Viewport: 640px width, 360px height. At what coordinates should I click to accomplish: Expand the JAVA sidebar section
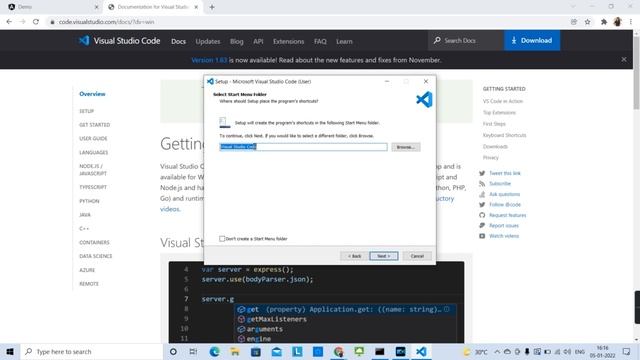[85, 215]
